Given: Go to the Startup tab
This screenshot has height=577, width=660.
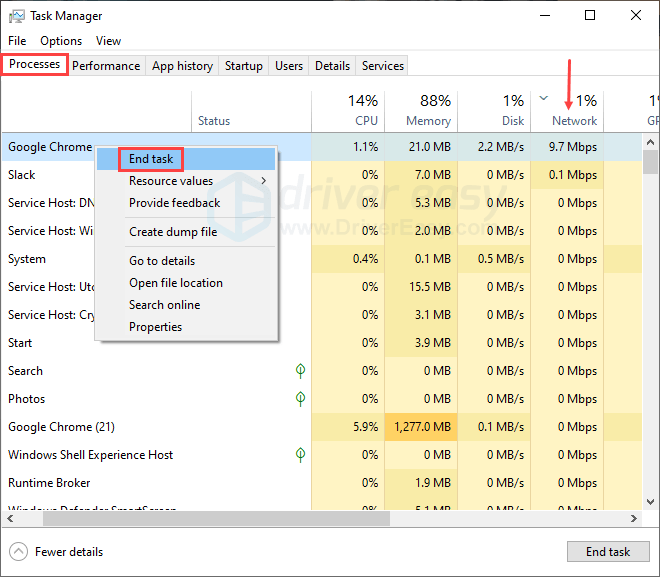Looking at the screenshot, I should point(244,66).
